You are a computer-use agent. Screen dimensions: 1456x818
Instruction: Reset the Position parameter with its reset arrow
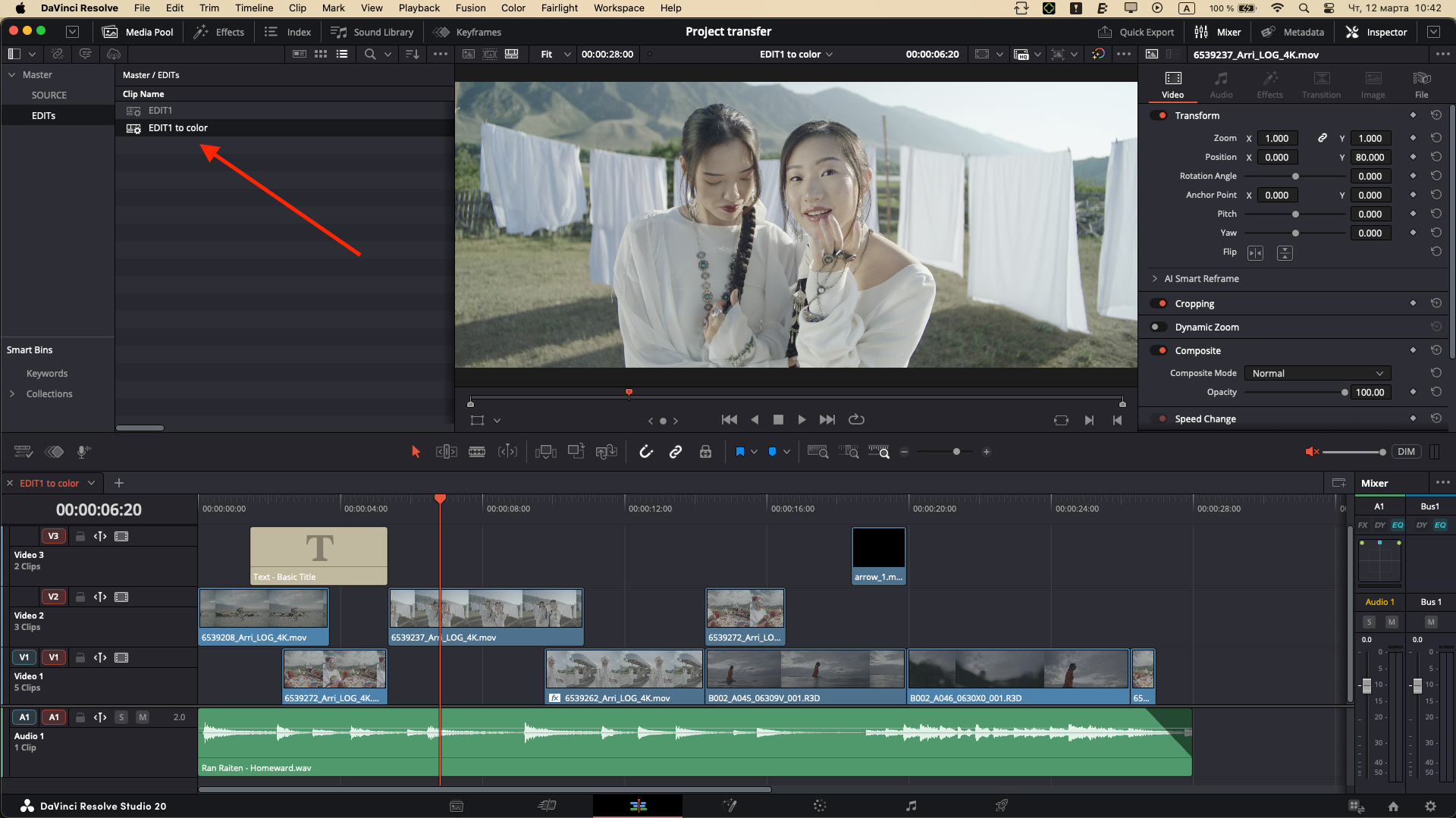[1437, 157]
